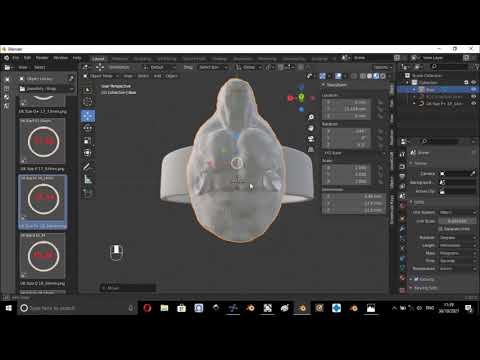Click the Dimensions X value field
Viewport: 480px width, 360px height.
click(353, 196)
